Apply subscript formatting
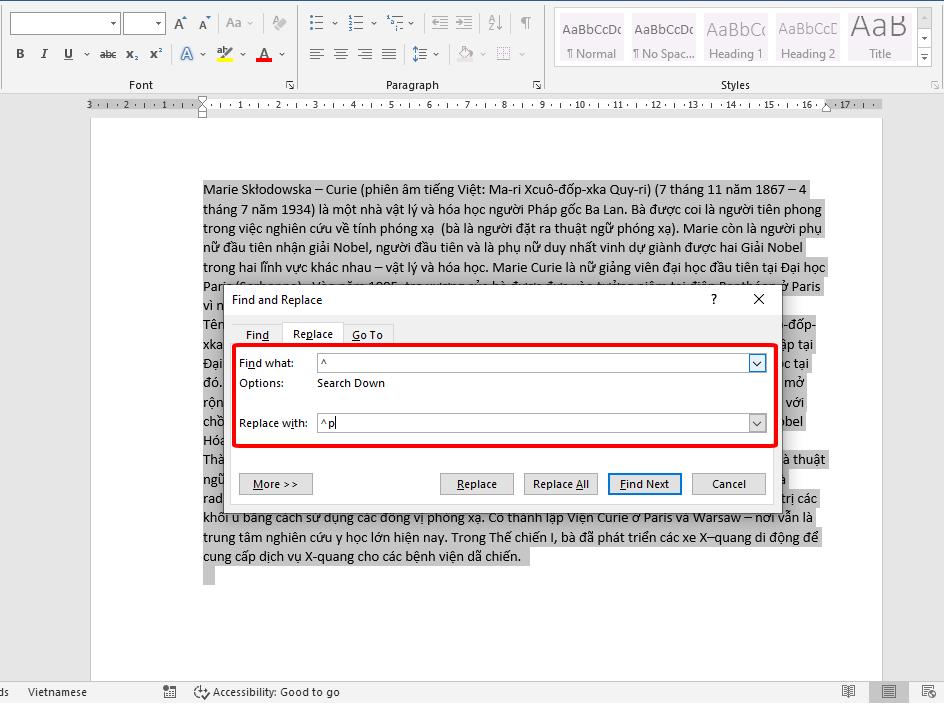The image size is (944, 704). click(x=130, y=54)
